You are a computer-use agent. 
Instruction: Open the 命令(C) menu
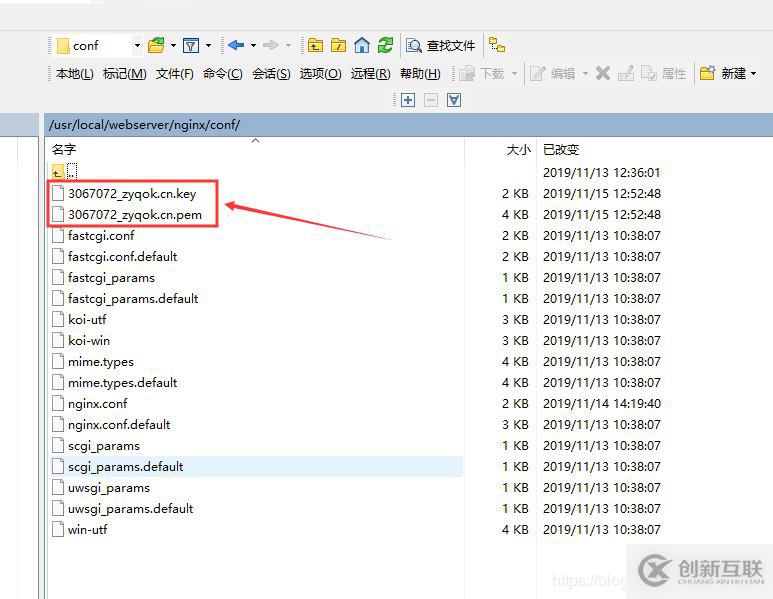tap(222, 74)
